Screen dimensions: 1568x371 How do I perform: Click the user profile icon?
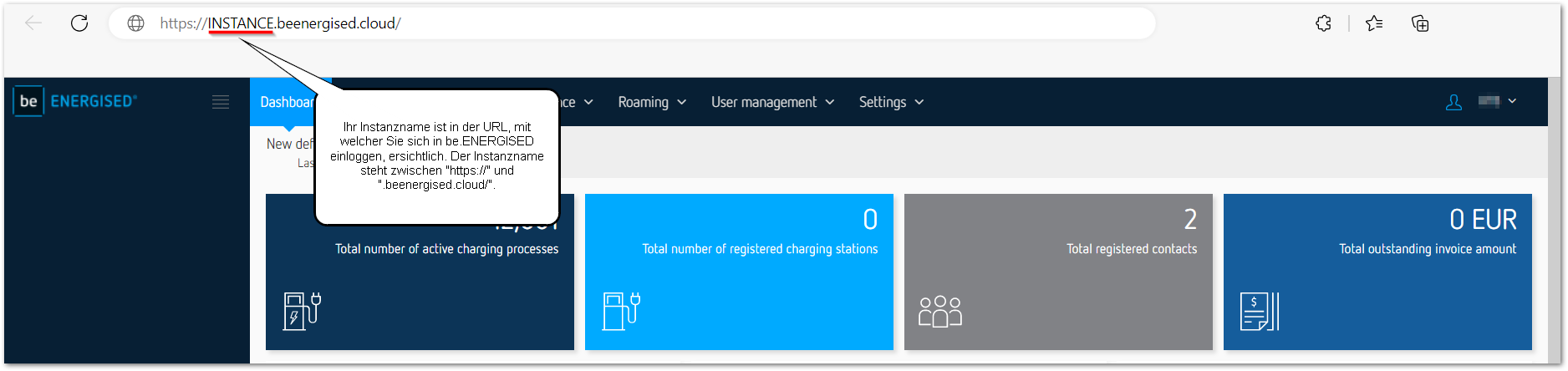(1453, 102)
